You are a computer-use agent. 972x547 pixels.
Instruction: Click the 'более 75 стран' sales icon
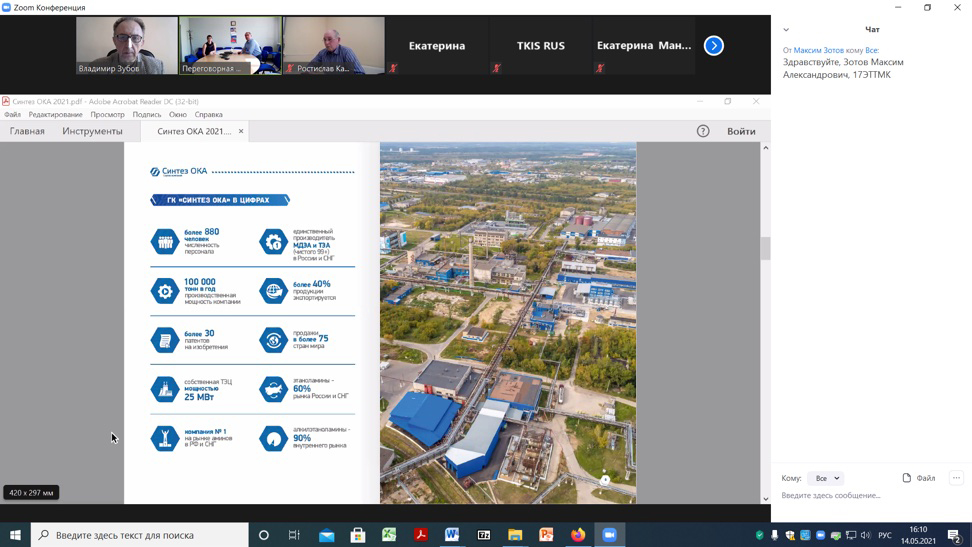(x=273, y=340)
